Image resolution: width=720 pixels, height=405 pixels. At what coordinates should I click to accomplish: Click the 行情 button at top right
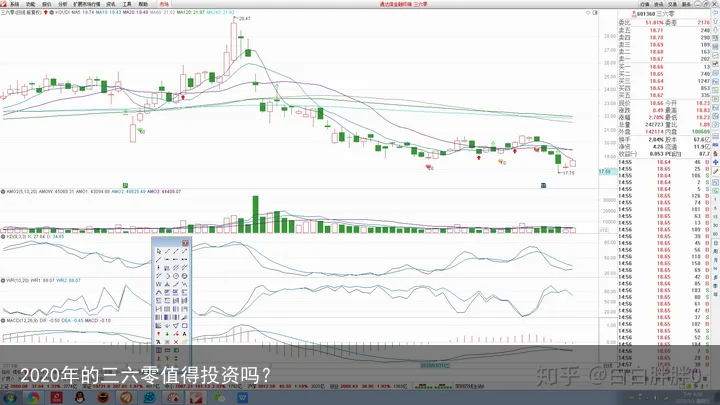pyautogui.click(x=645, y=4)
